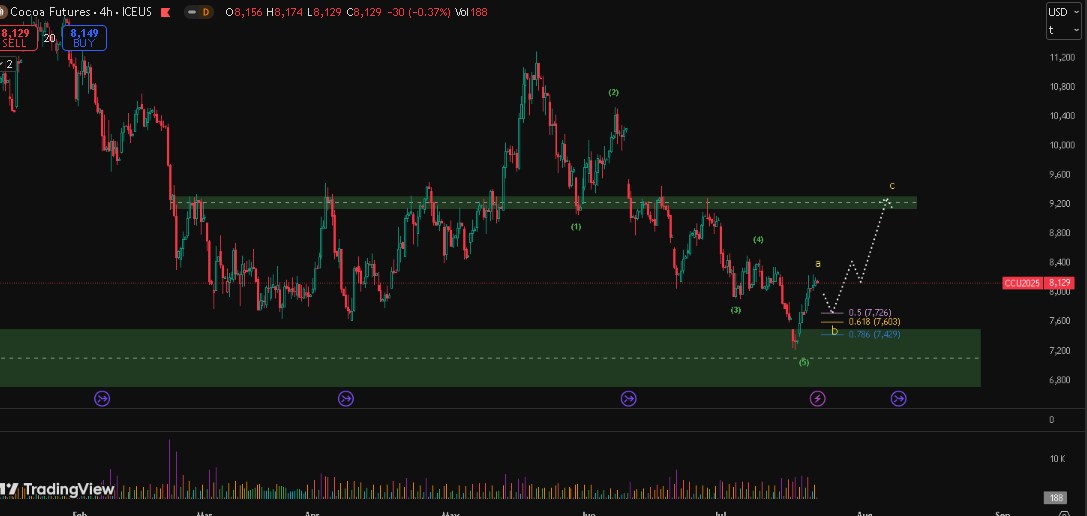Screen dimensions: 1087x516
Task: Click the 7,200 price scale label
Action: tap(1061, 351)
